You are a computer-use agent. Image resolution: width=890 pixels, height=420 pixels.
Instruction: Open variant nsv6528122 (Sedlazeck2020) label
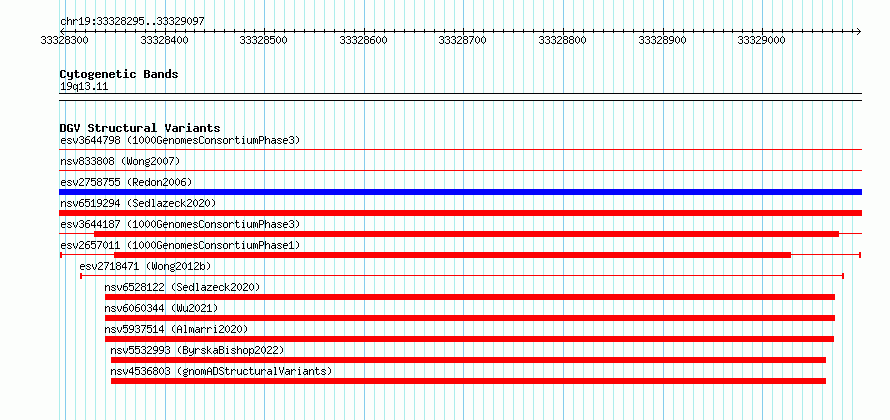click(x=182, y=287)
